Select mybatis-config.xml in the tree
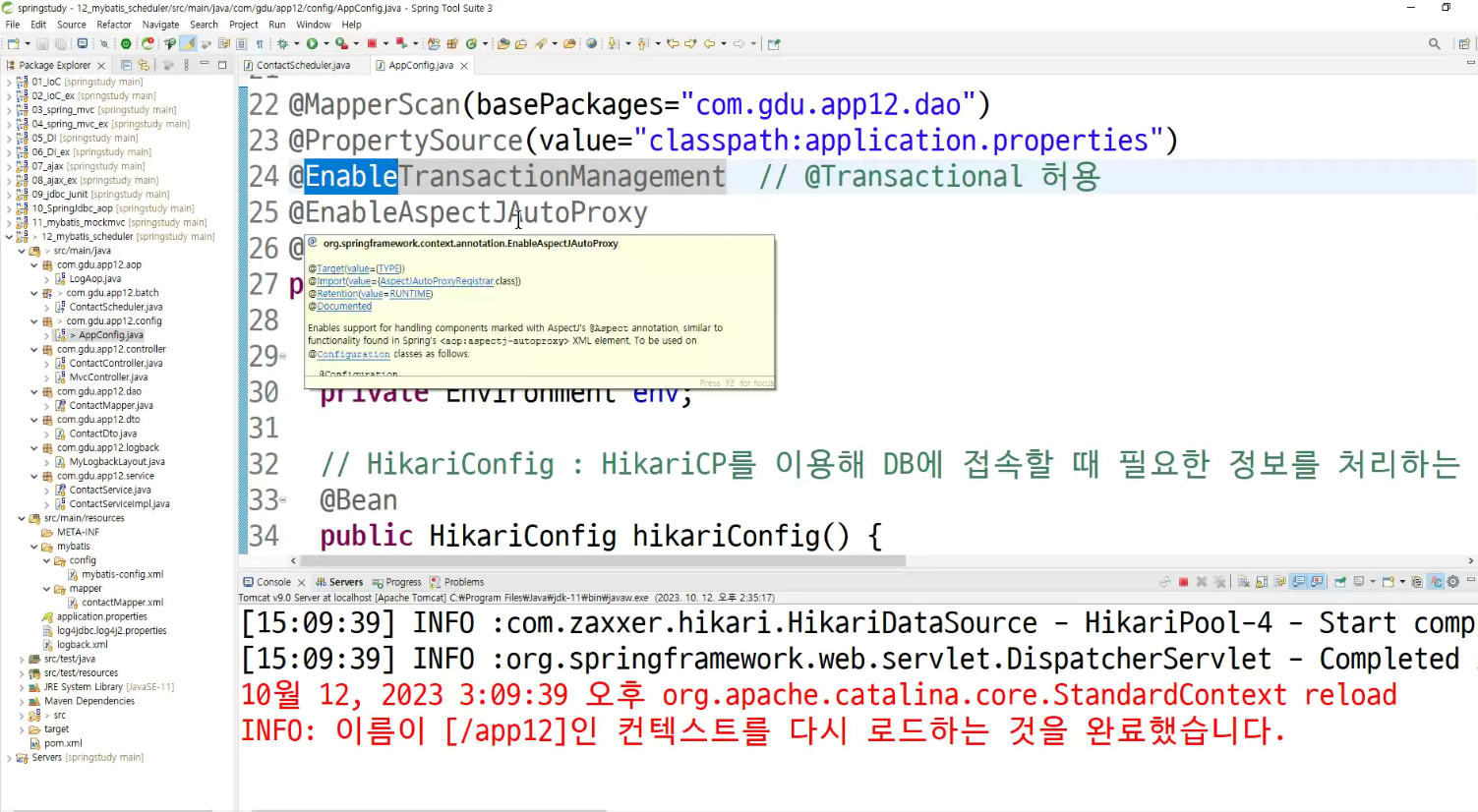This screenshot has width=1478, height=812. [122, 574]
